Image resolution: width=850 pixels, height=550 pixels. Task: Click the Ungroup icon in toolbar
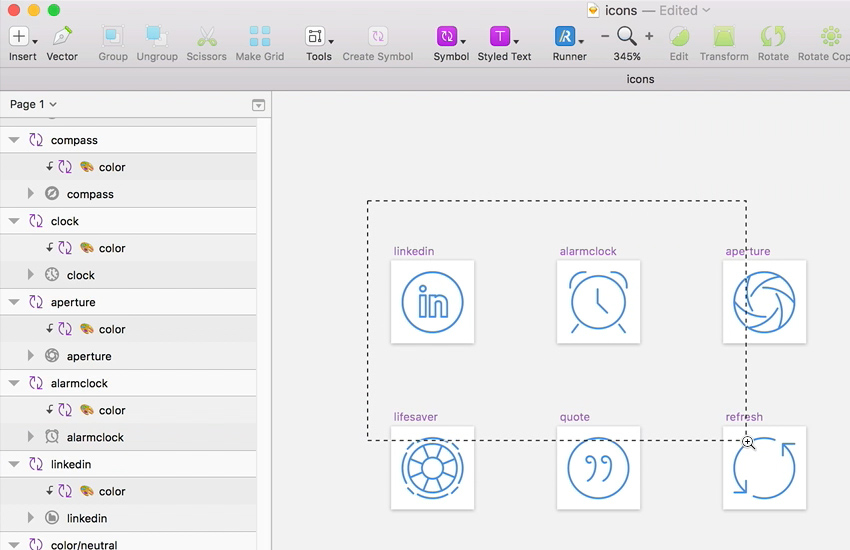(x=156, y=37)
